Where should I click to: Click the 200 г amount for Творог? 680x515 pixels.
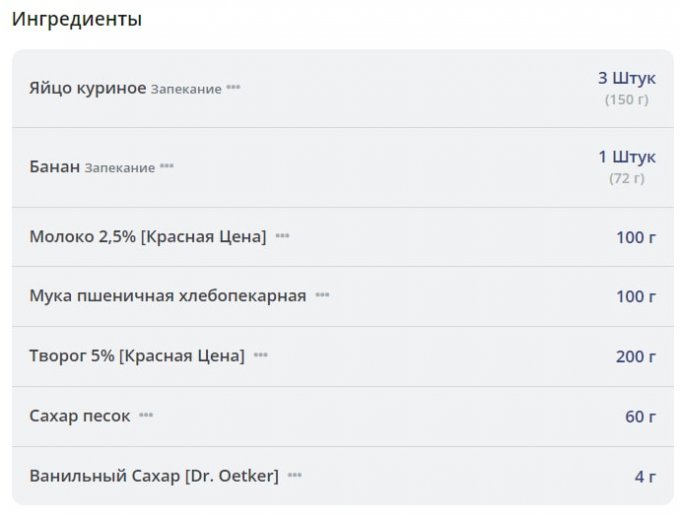pyautogui.click(x=635, y=356)
